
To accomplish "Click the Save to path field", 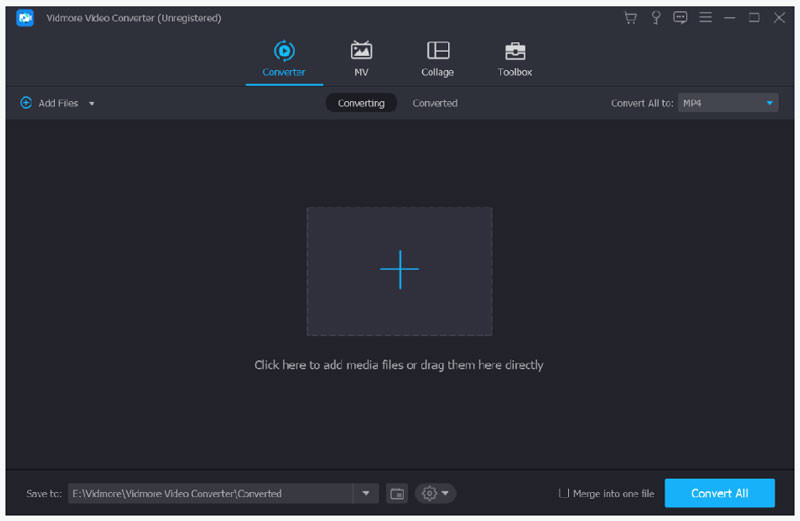I will tap(210, 493).
